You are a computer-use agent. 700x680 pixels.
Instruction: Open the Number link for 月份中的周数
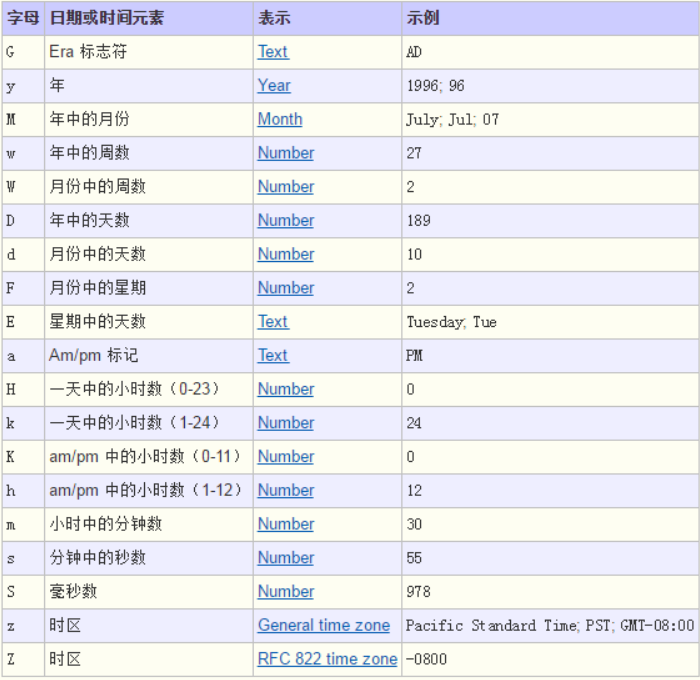[x=286, y=187]
